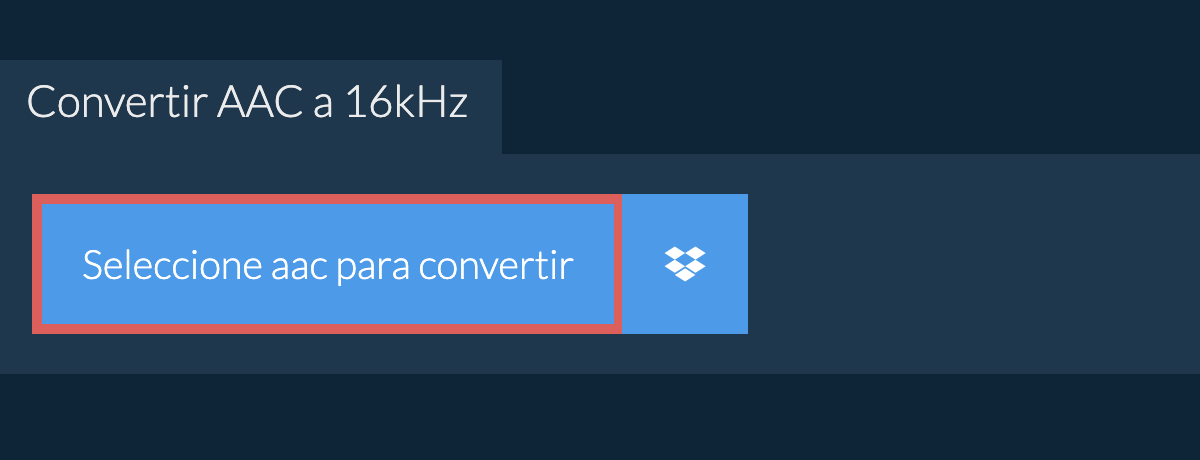The height and width of the screenshot is (460, 1200).
Task: Click the 'Convertir AAC a 16kHz' title
Action: 247,103
